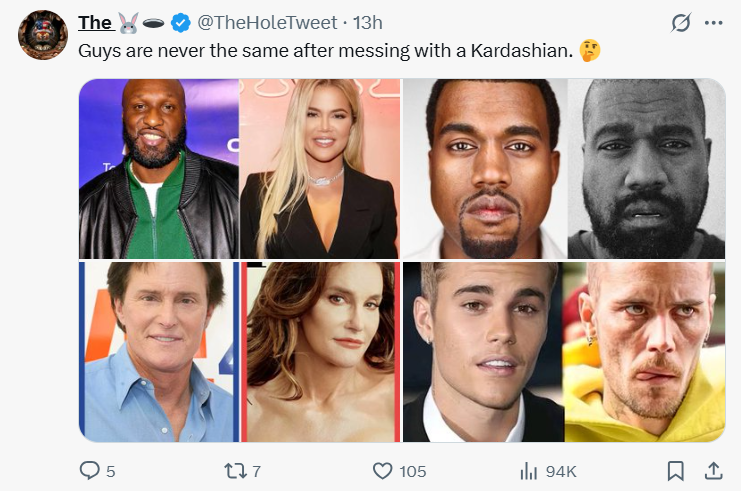Open photo of man in green jacket

point(158,168)
